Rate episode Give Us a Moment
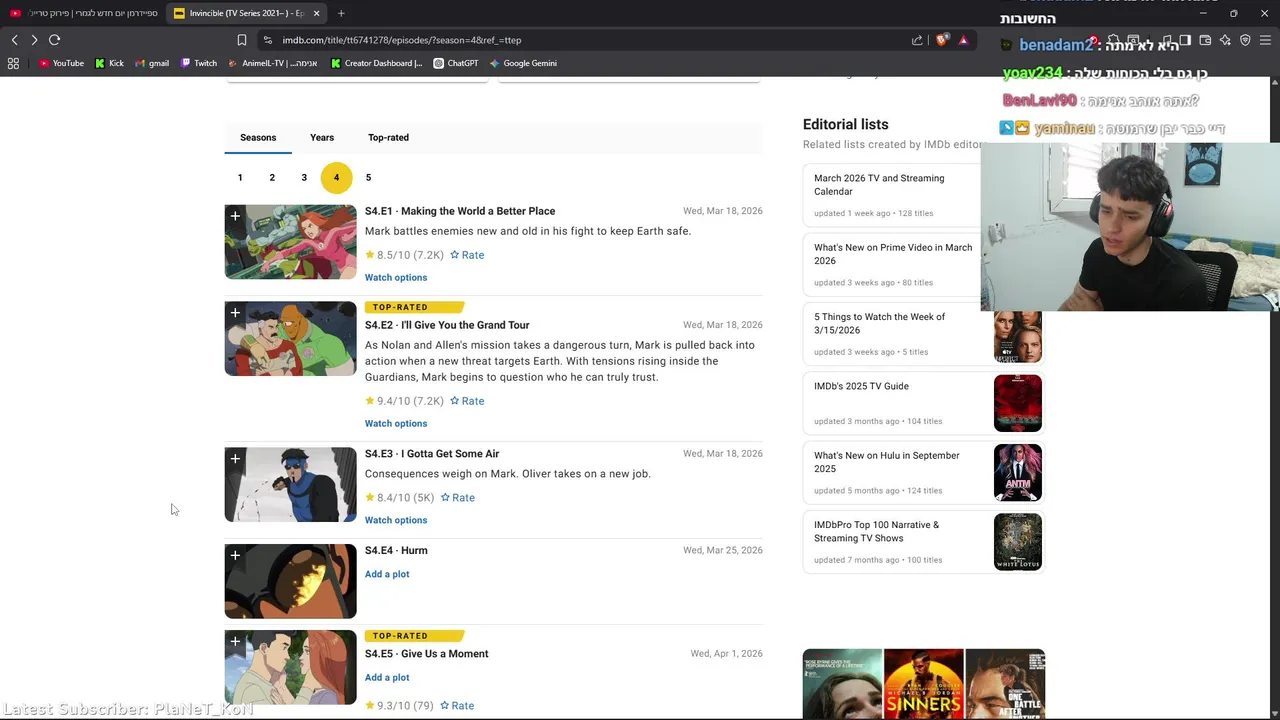The height and width of the screenshot is (720, 1280). tap(457, 706)
